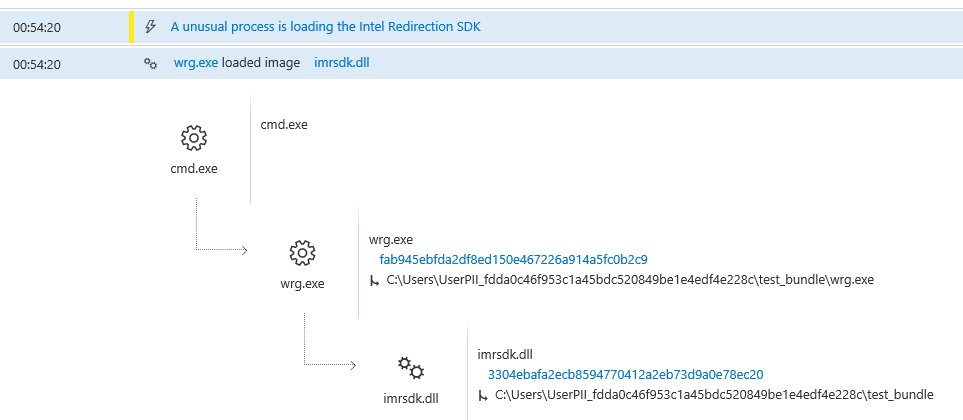
Task: Click the path icon next to the imrsdk.dll folder path
Action: [x=483, y=395]
